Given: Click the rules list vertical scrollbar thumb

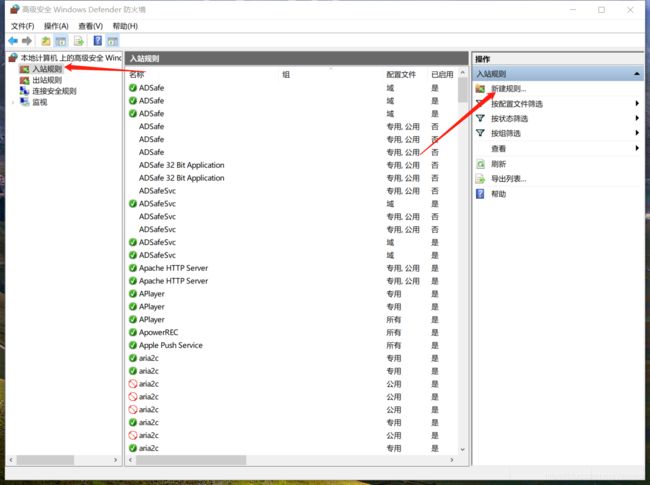Looking at the screenshot, I should (462, 90).
